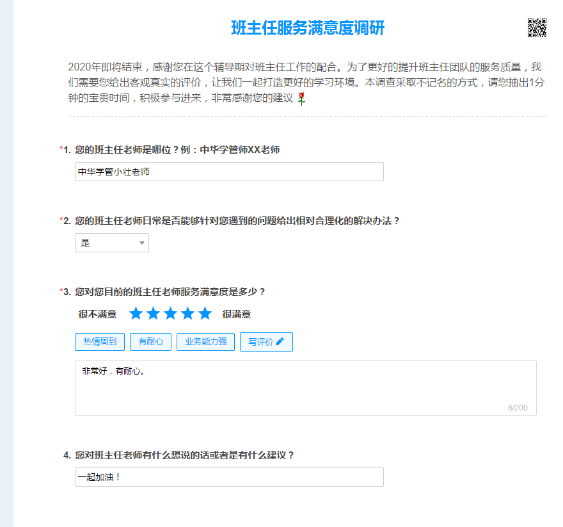This screenshot has width=563, height=527.
Task: Click the title 班主任服务满意度调研
Action: tap(308, 28)
